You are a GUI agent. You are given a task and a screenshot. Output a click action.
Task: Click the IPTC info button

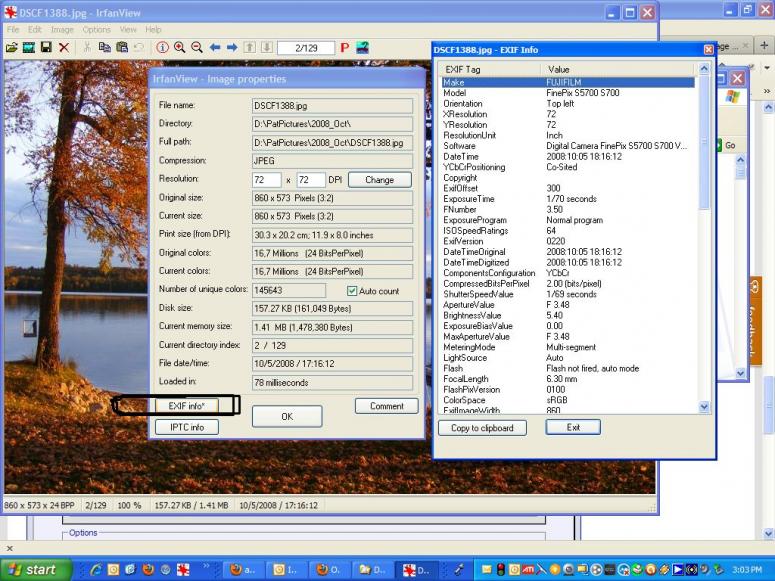point(186,427)
